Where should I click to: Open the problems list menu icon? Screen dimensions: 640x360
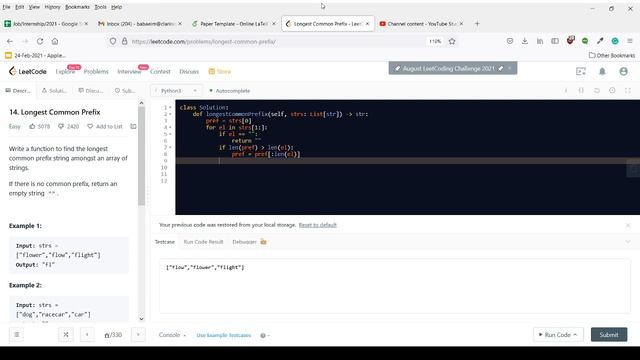[x=17, y=335]
